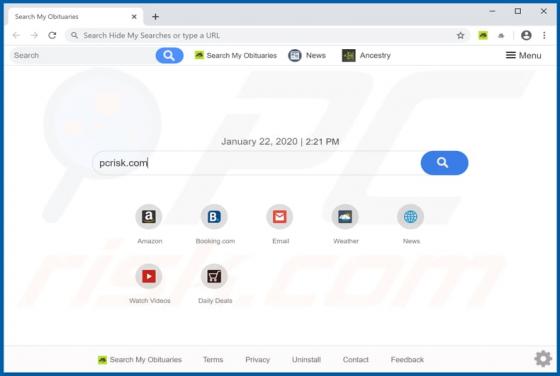Open the Feedback footer link

407,360
